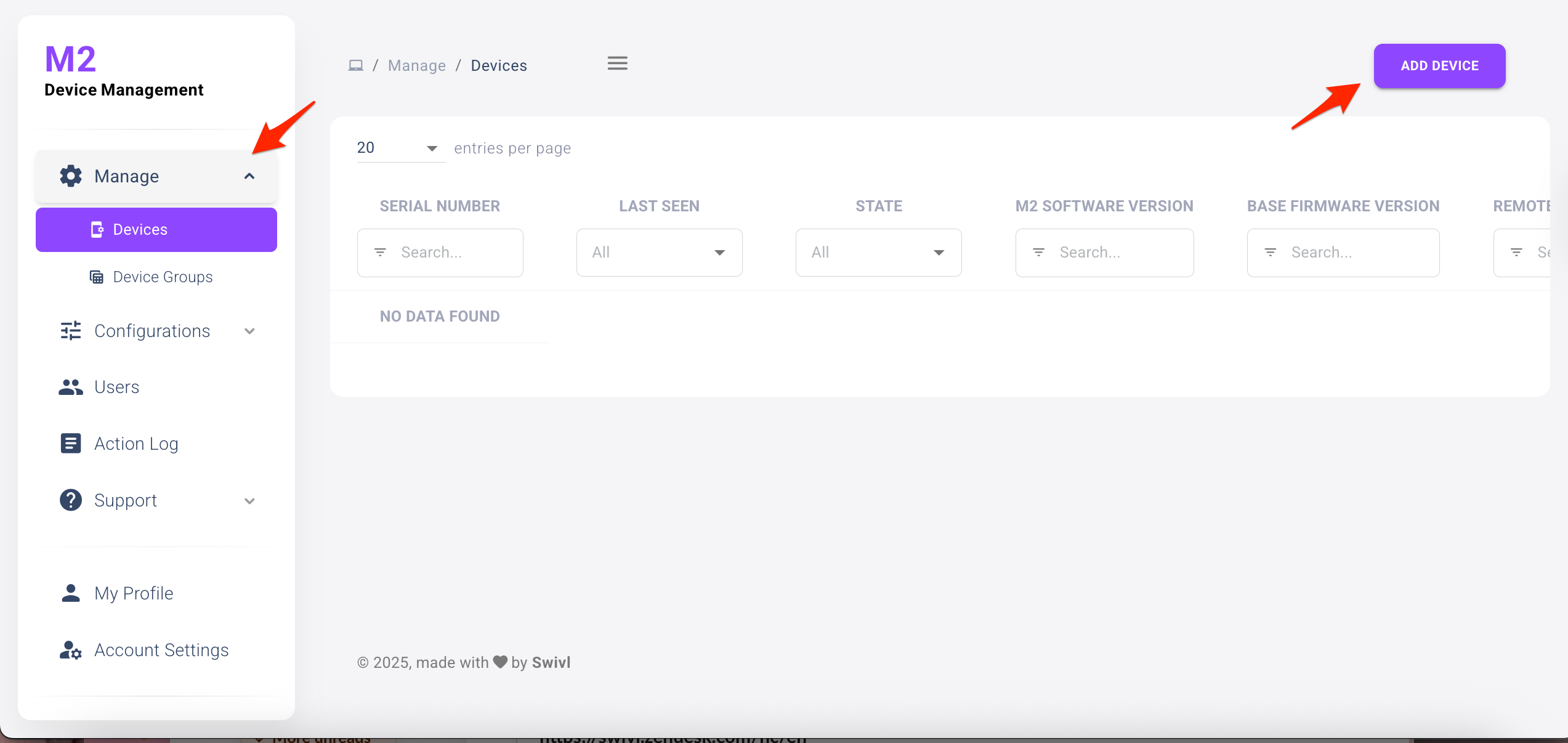Open the entries per page dropdown
Screen dimensions: 1568x743
[400, 148]
